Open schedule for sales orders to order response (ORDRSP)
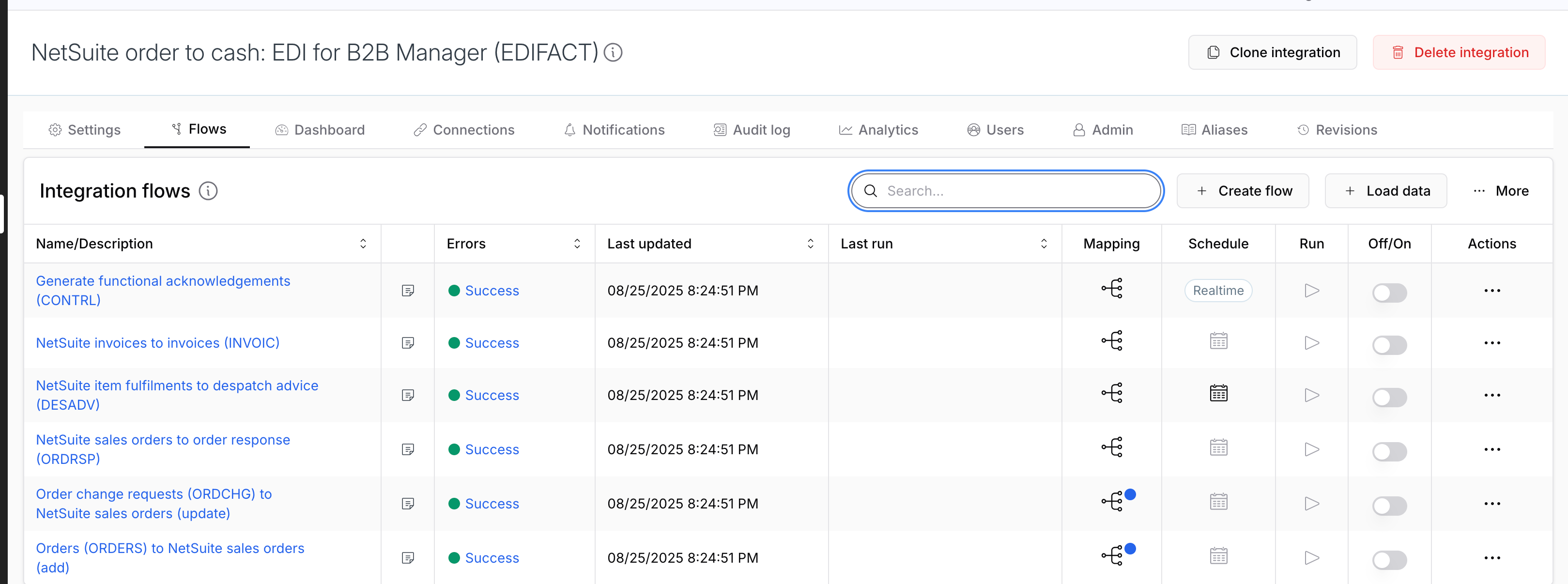The height and width of the screenshot is (584, 1568). [1218, 447]
